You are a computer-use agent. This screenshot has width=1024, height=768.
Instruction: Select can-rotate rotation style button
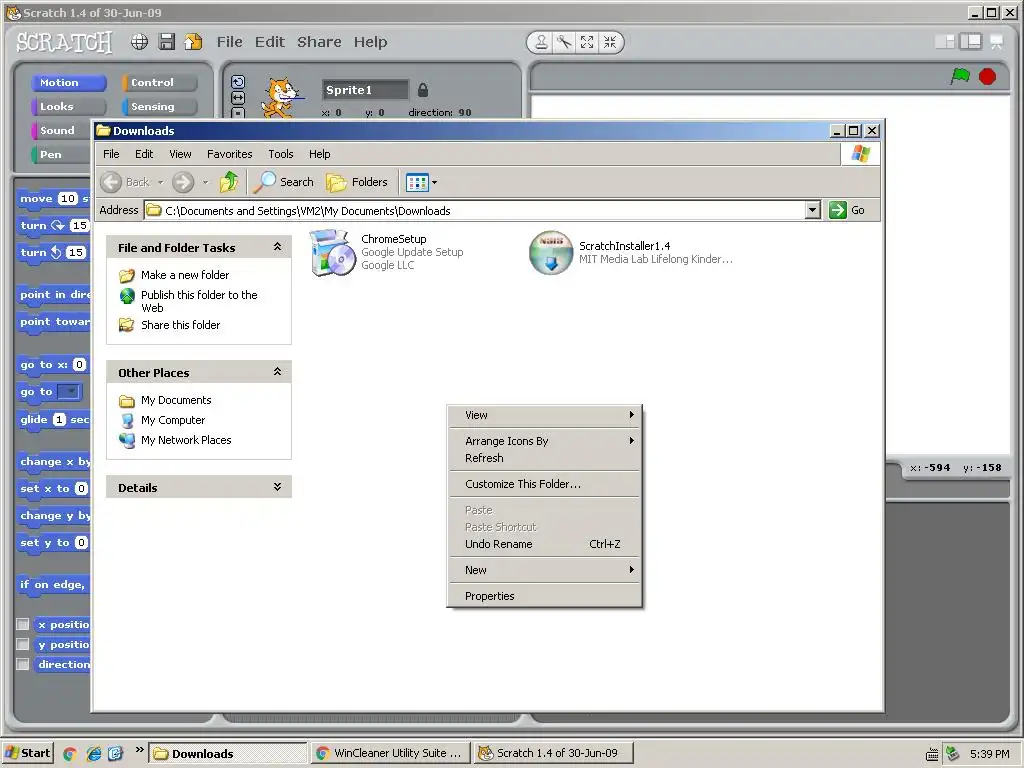pyautogui.click(x=238, y=82)
